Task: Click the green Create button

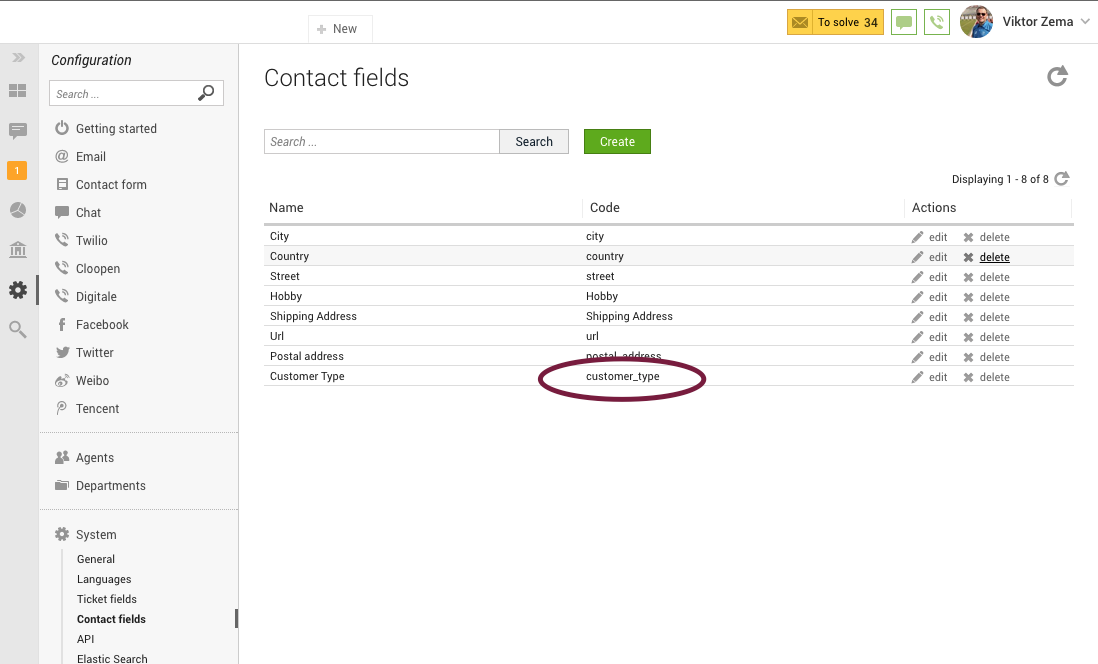Action: [x=617, y=141]
